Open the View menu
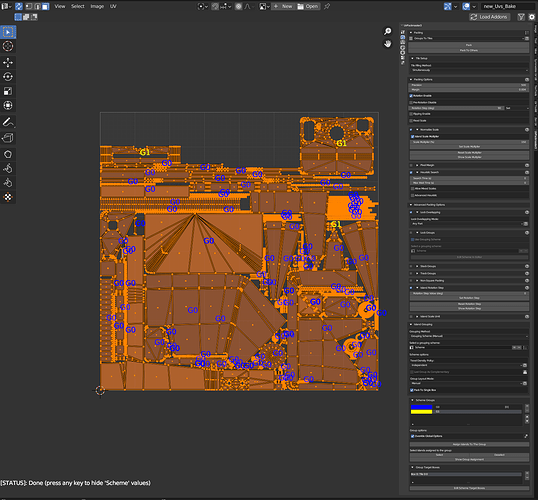538x500 pixels. [x=60, y=6]
